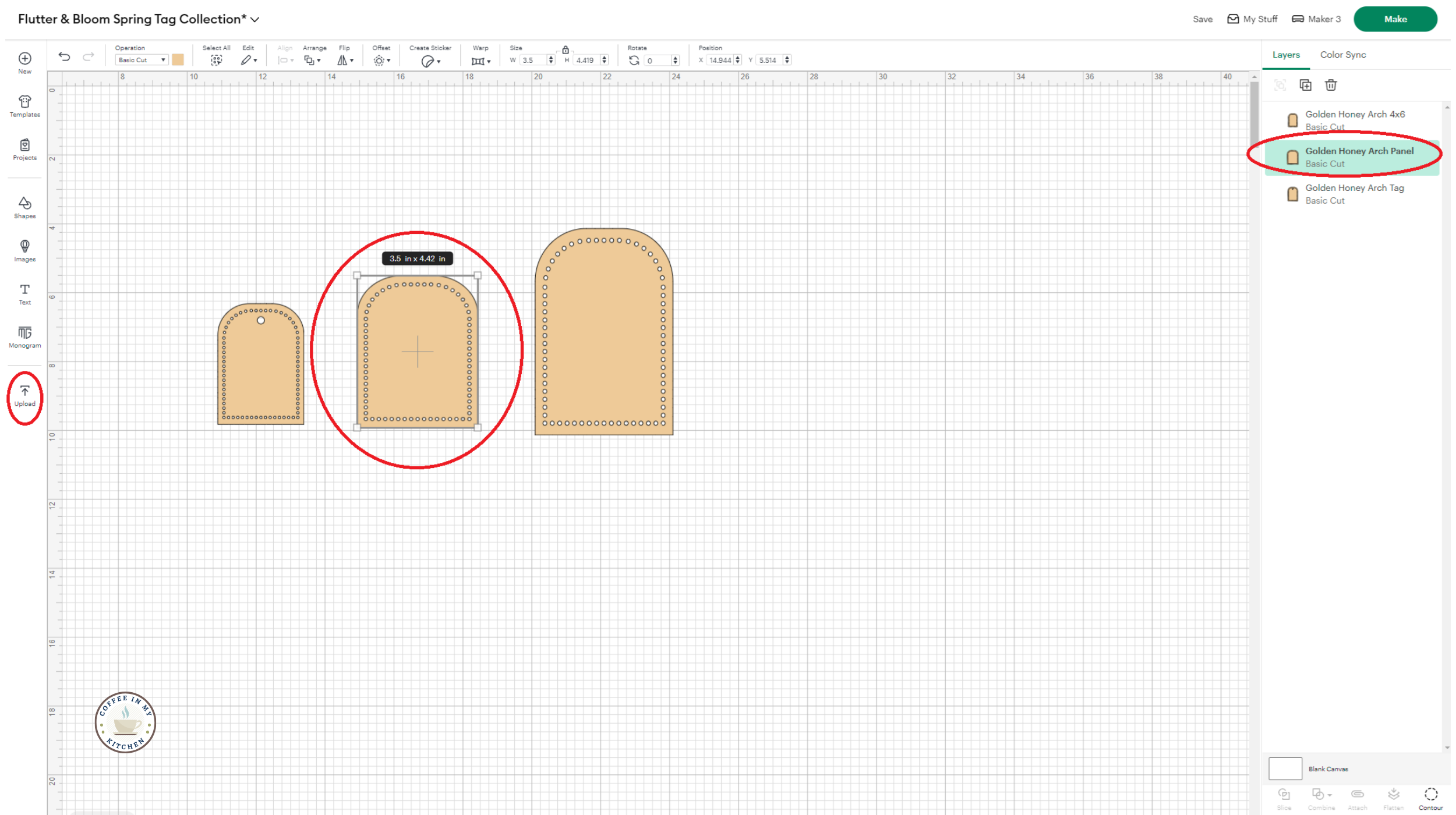
Task: Open the Monogram tool
Action: [24, 336]
